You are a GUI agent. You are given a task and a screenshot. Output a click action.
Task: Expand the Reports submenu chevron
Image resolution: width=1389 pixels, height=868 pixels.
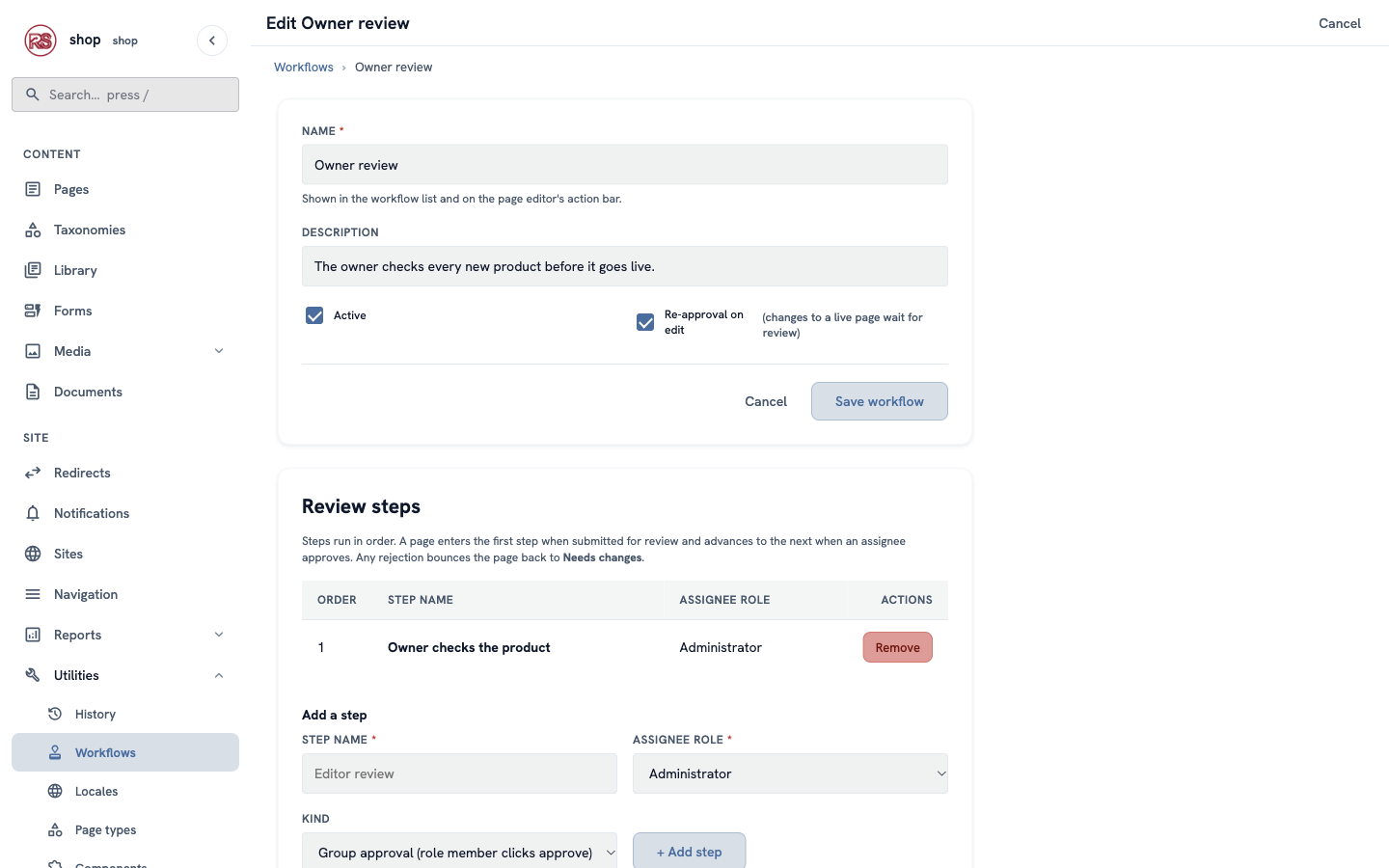219,635
